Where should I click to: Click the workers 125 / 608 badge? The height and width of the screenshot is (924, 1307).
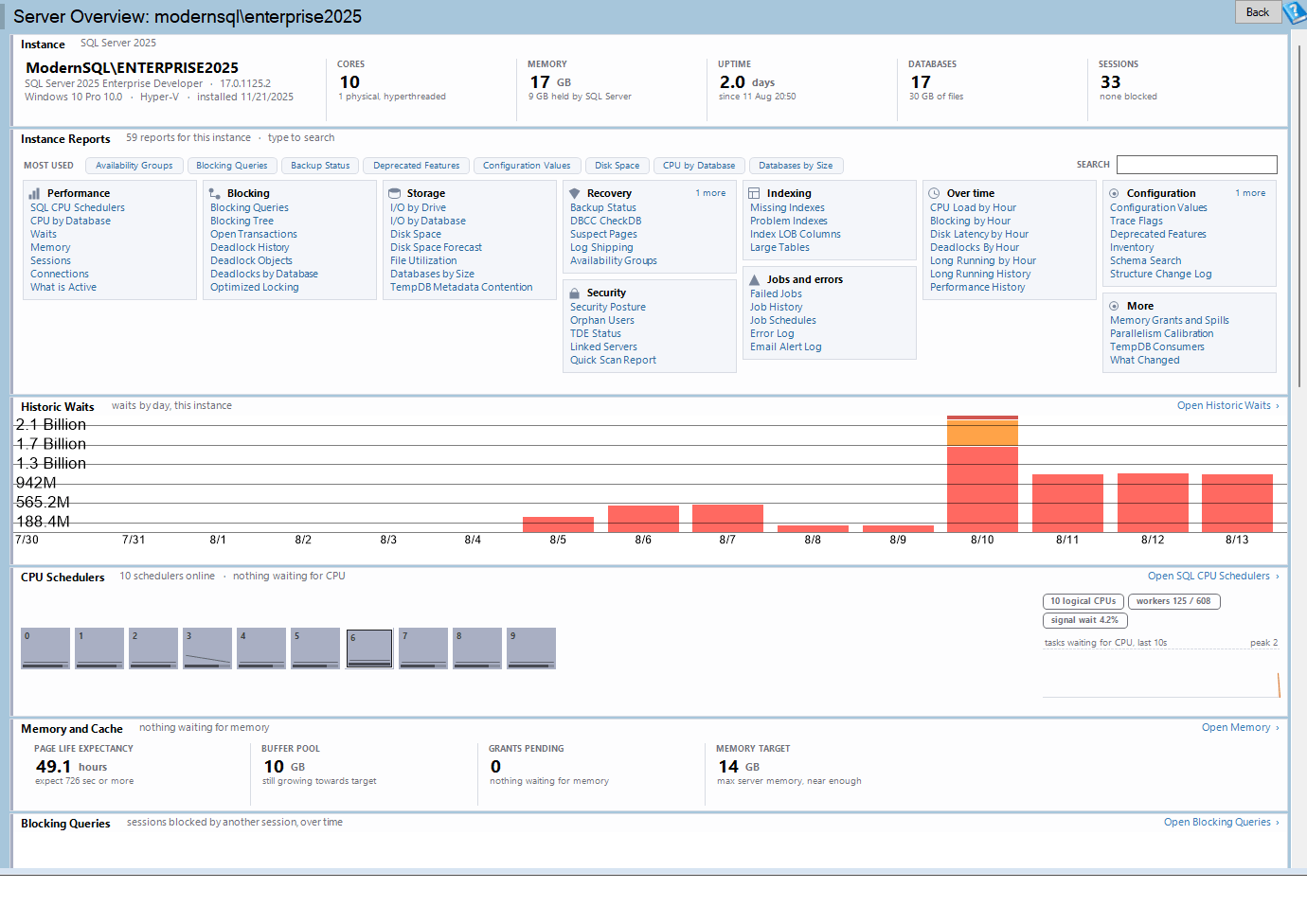pos(1173,601)
